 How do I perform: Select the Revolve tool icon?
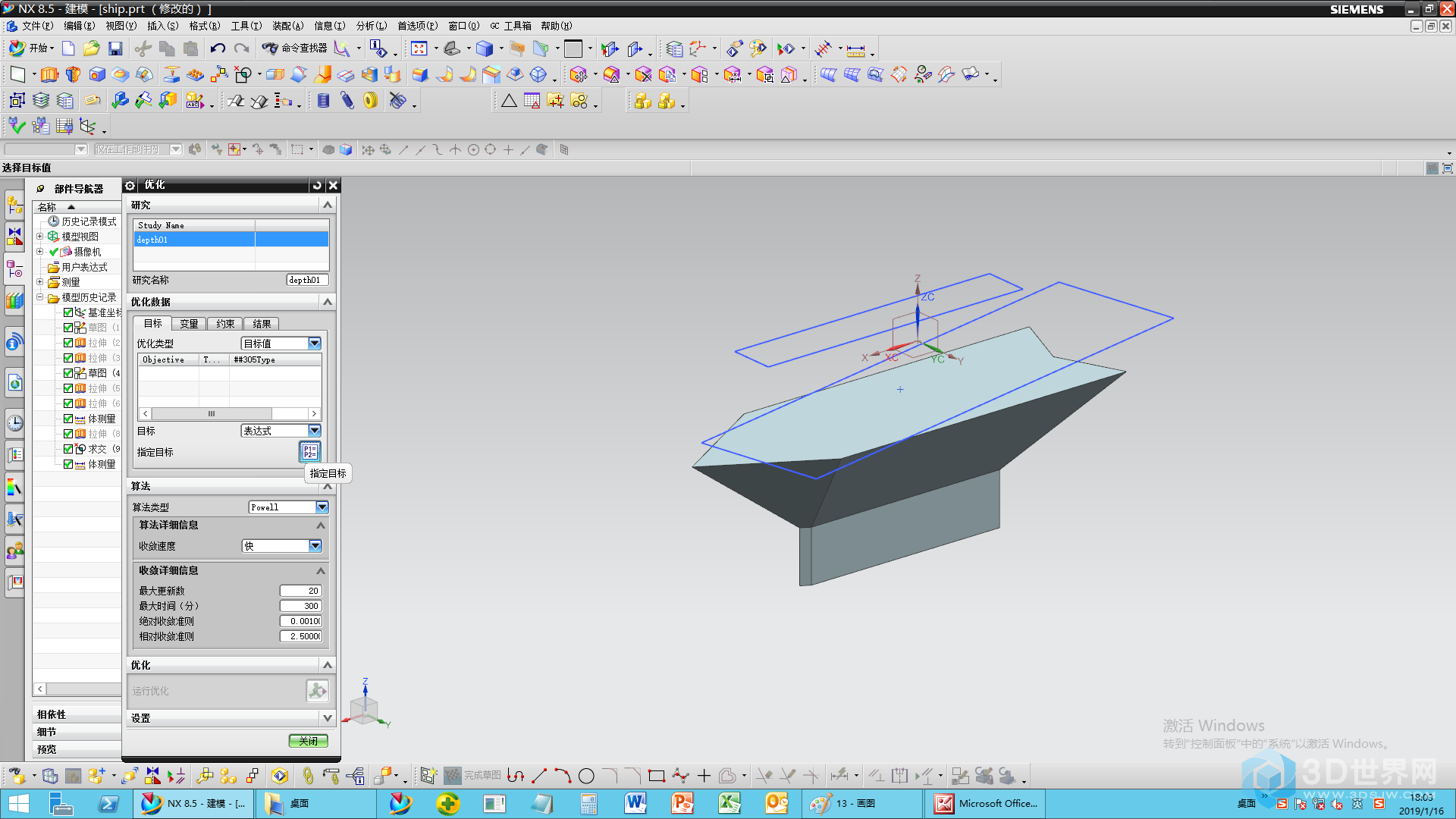[x=73, y=74]
